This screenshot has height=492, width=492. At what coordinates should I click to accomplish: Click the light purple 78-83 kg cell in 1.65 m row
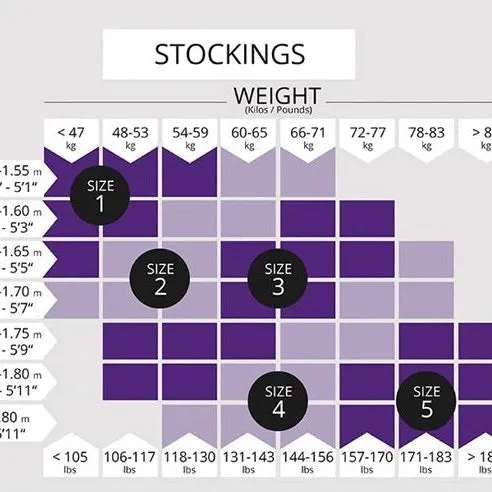coord(426,259)
